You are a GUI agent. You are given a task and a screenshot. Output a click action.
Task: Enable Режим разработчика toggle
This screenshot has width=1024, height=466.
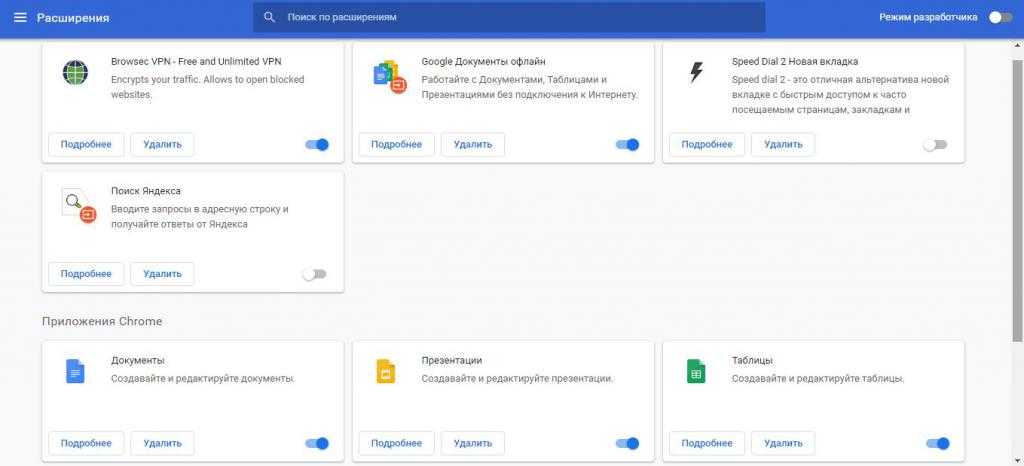coord(1000,18)
